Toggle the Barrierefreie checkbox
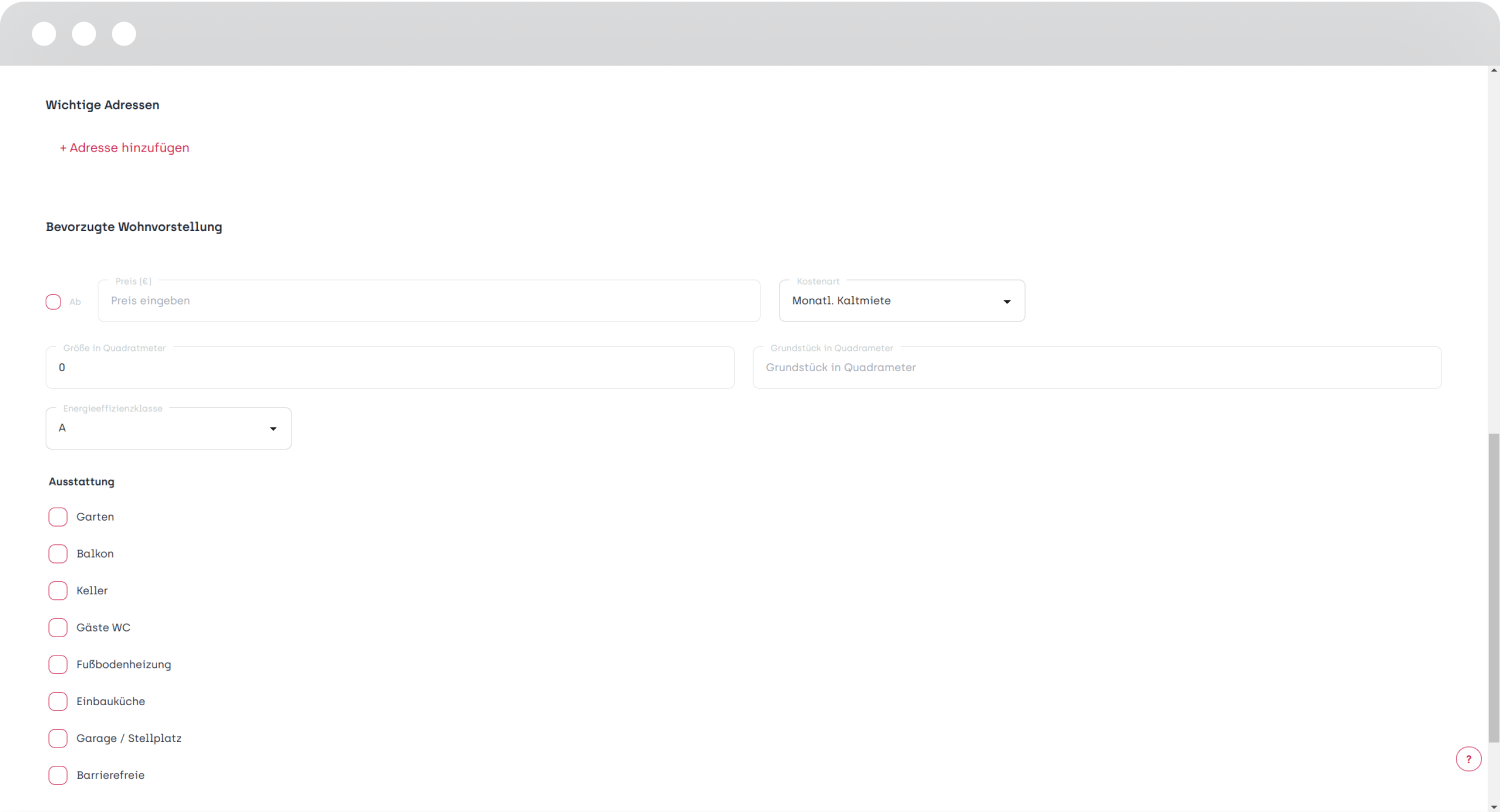This screenshot has height=812, width=1500. pyautogui.click(x=58, y=775)
